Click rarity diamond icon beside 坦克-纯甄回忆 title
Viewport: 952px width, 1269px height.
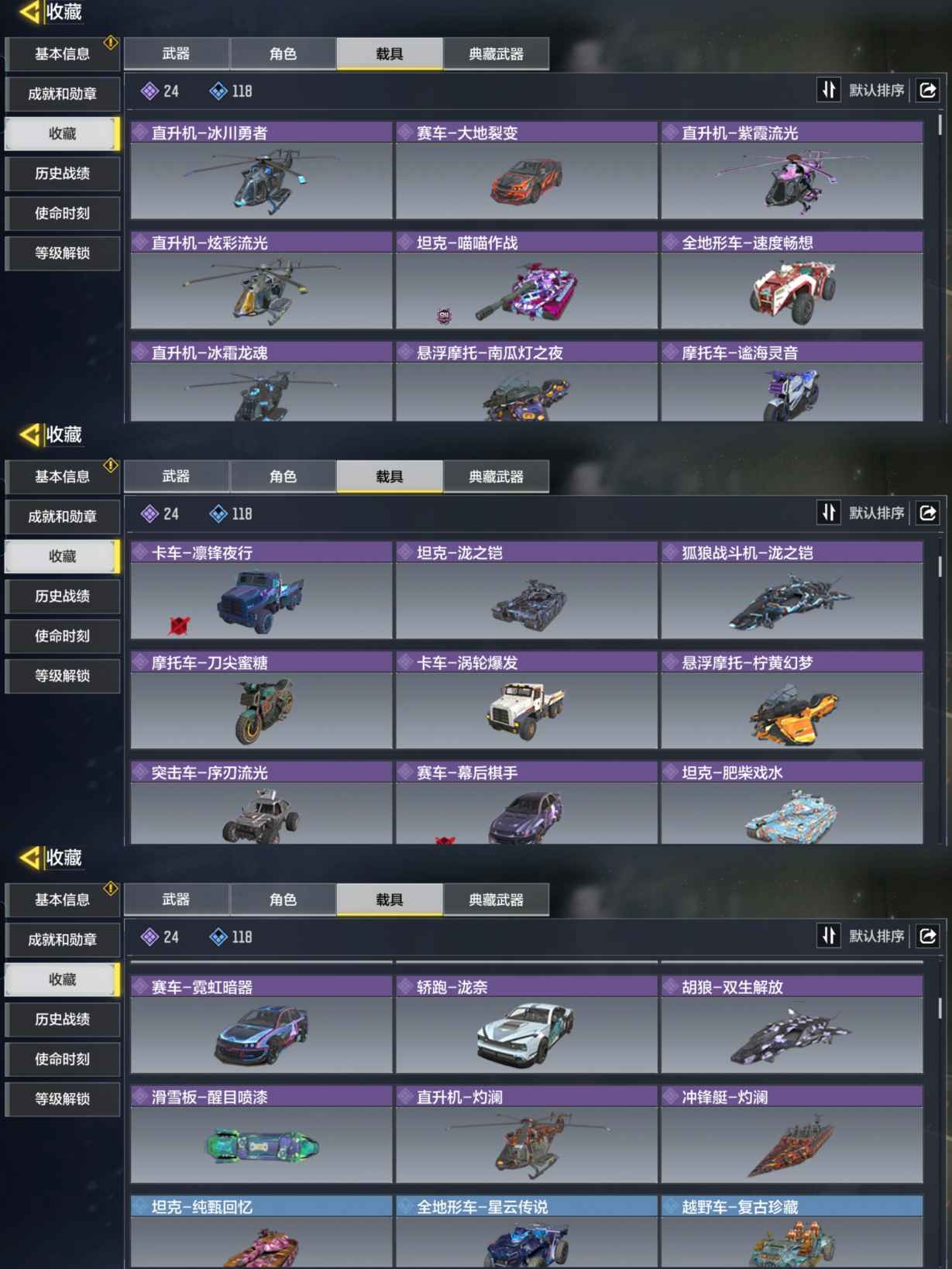tap(140, 1206)
